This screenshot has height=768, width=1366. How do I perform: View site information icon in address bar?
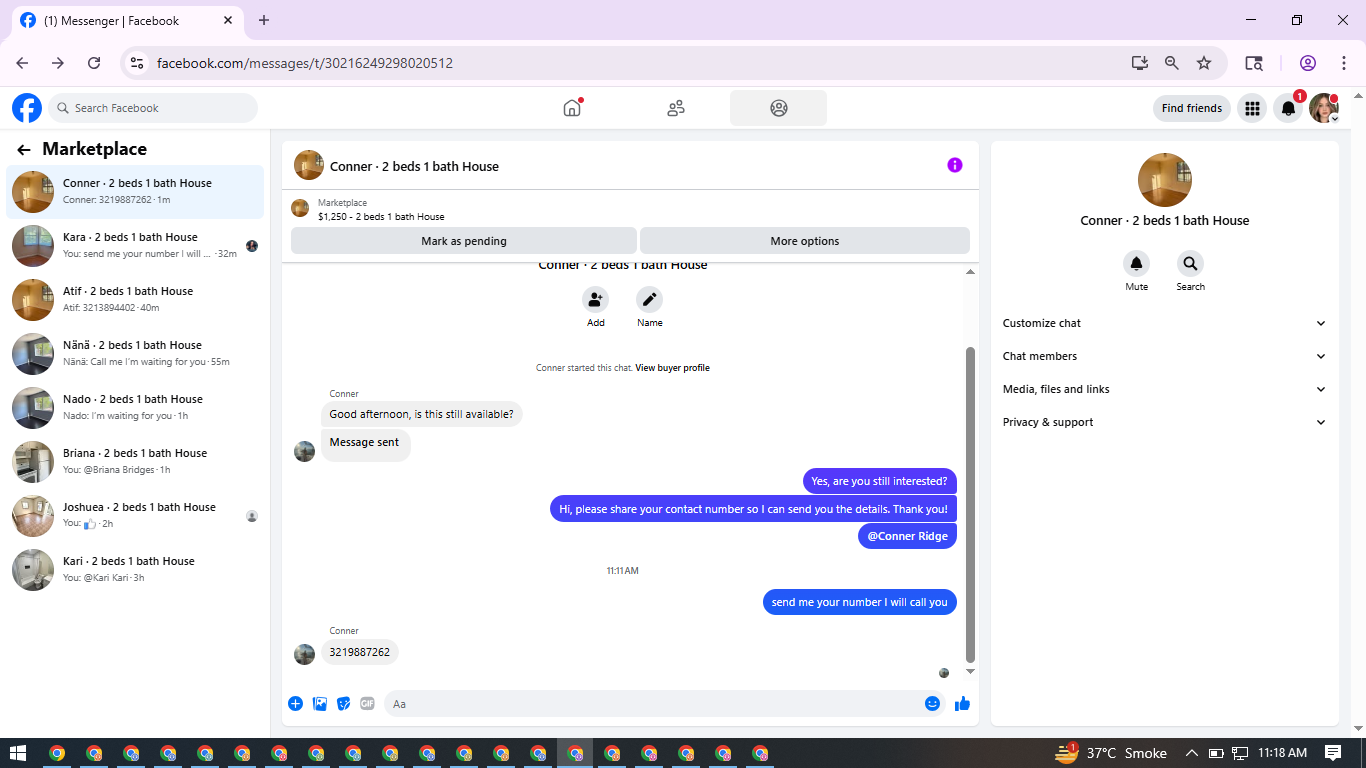click(x=138, y=63)
